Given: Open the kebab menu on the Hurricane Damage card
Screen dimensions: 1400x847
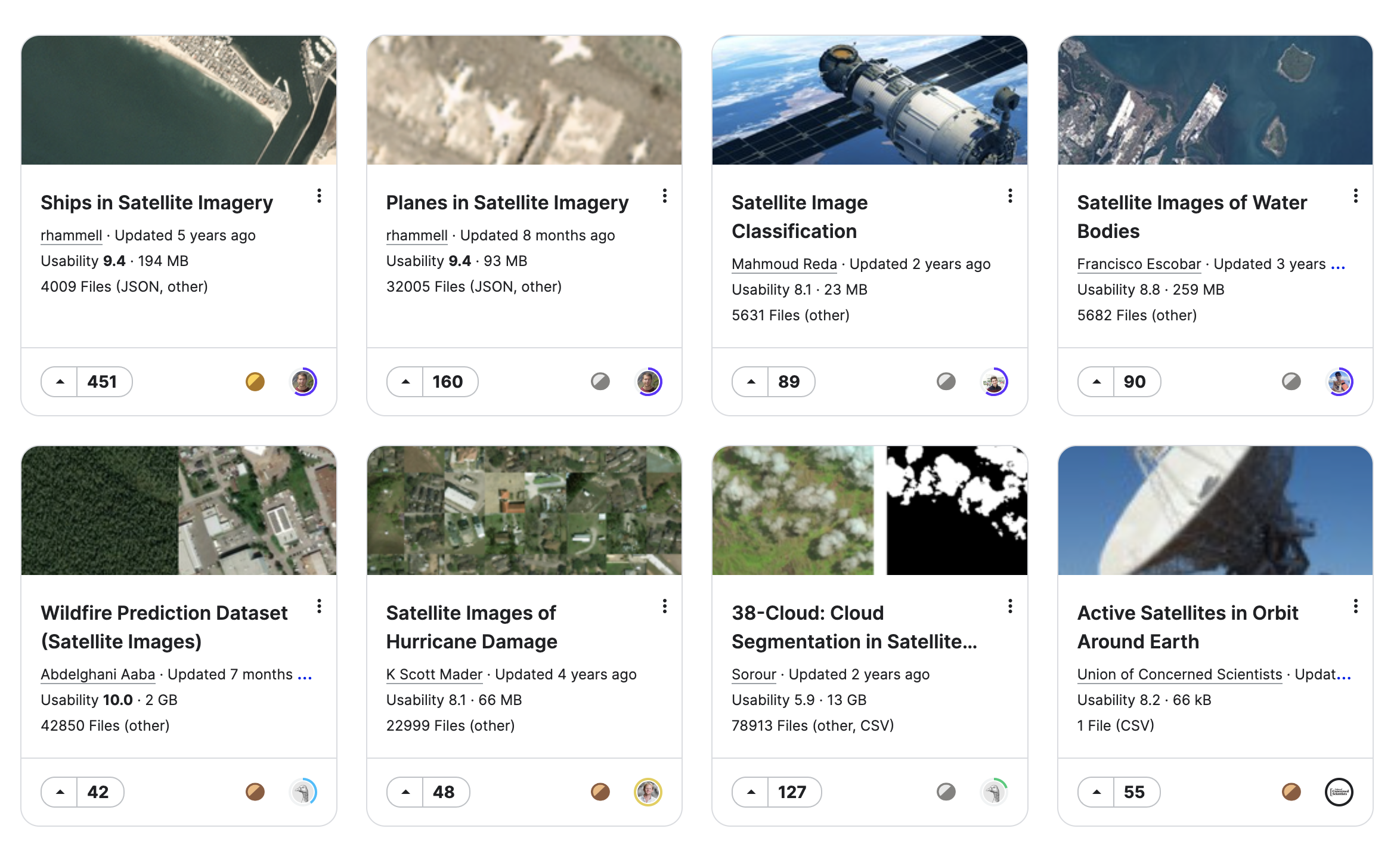Looking at the screenshot, I should click(x=665, y=607).
